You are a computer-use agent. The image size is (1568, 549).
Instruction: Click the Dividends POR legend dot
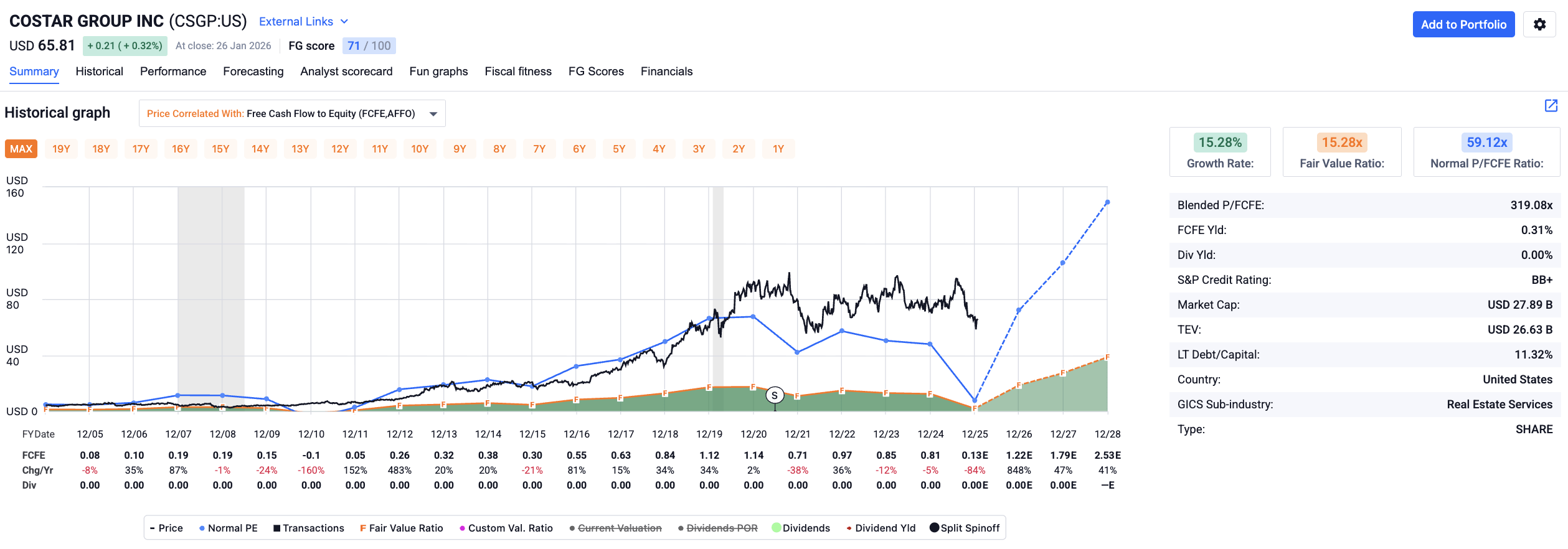[680, 528]
